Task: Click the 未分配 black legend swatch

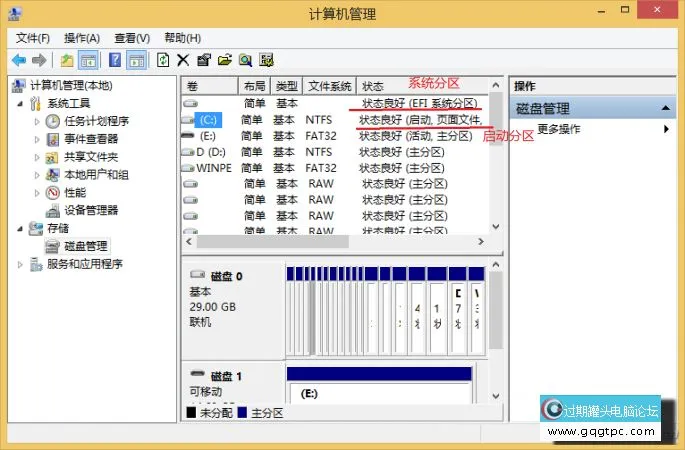Action: coord(191,412)
